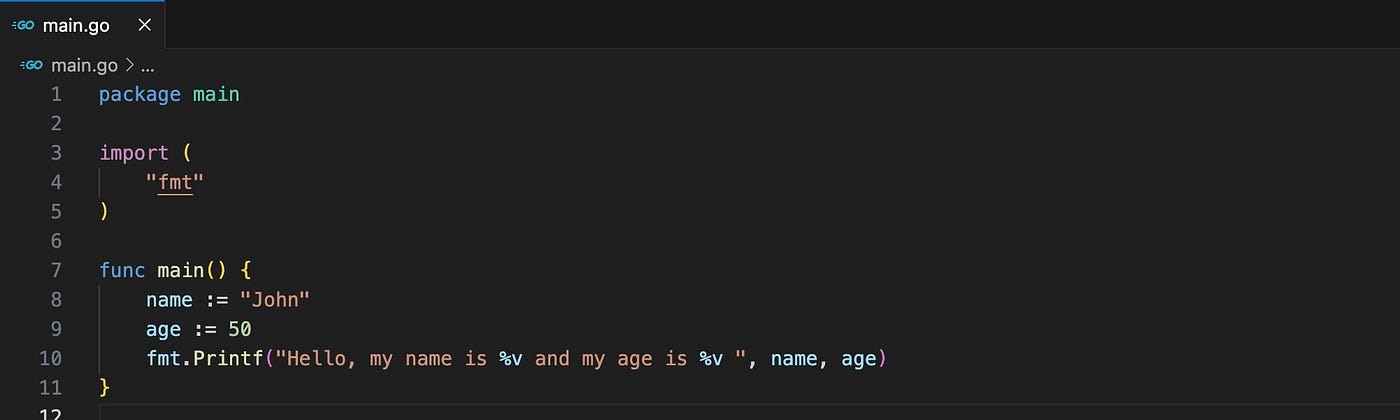Place cursor on package keyword
1400x420 pixels.
[x=140, y=95]
